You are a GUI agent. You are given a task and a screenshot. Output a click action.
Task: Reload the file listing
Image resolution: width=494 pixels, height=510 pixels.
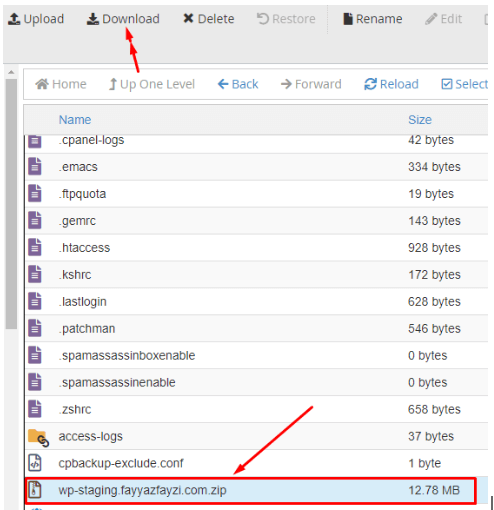click(x=391, y=84)
